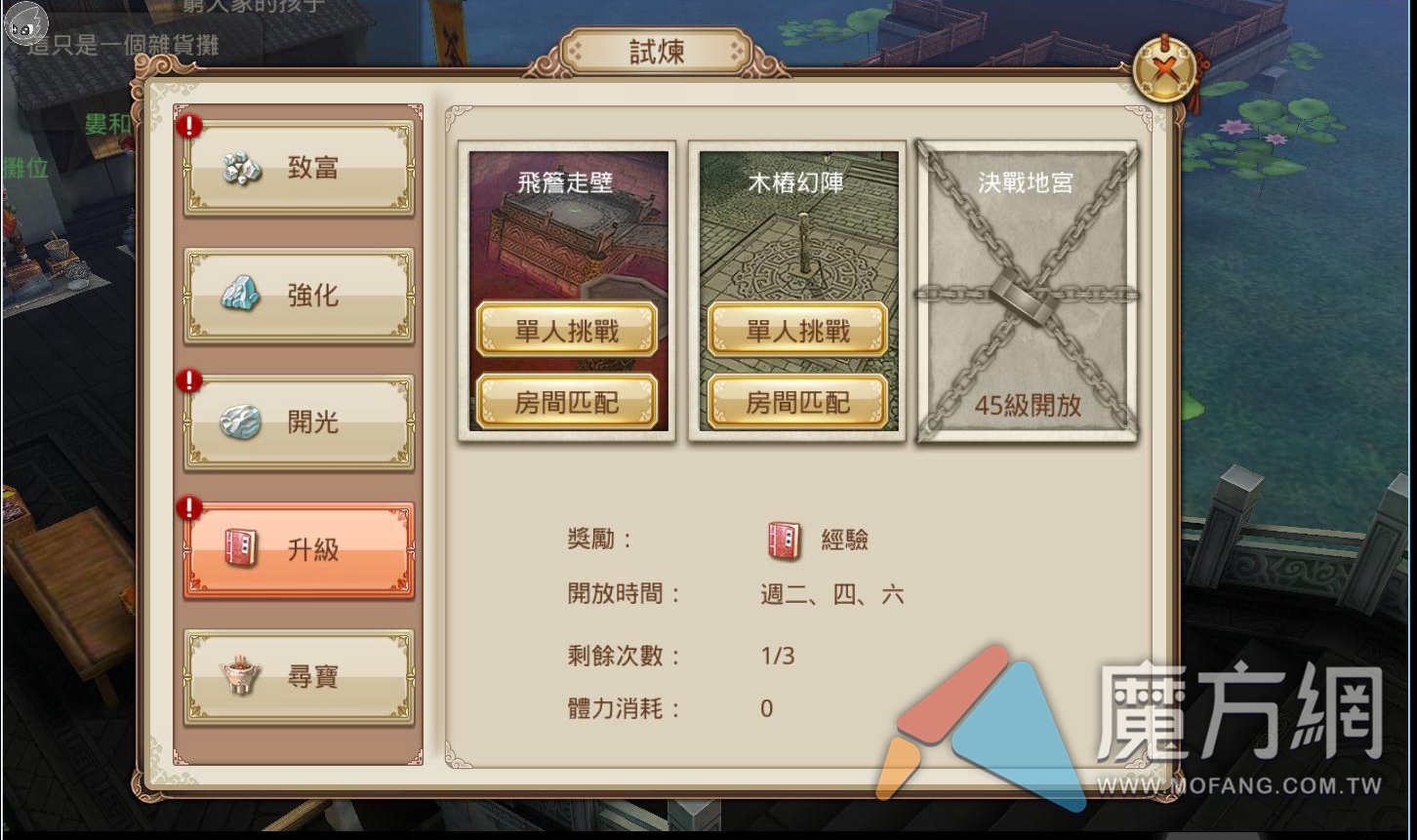
Task: Choose 房間匹配 under 木樁幻陣
Action: (x=797, y=401)
